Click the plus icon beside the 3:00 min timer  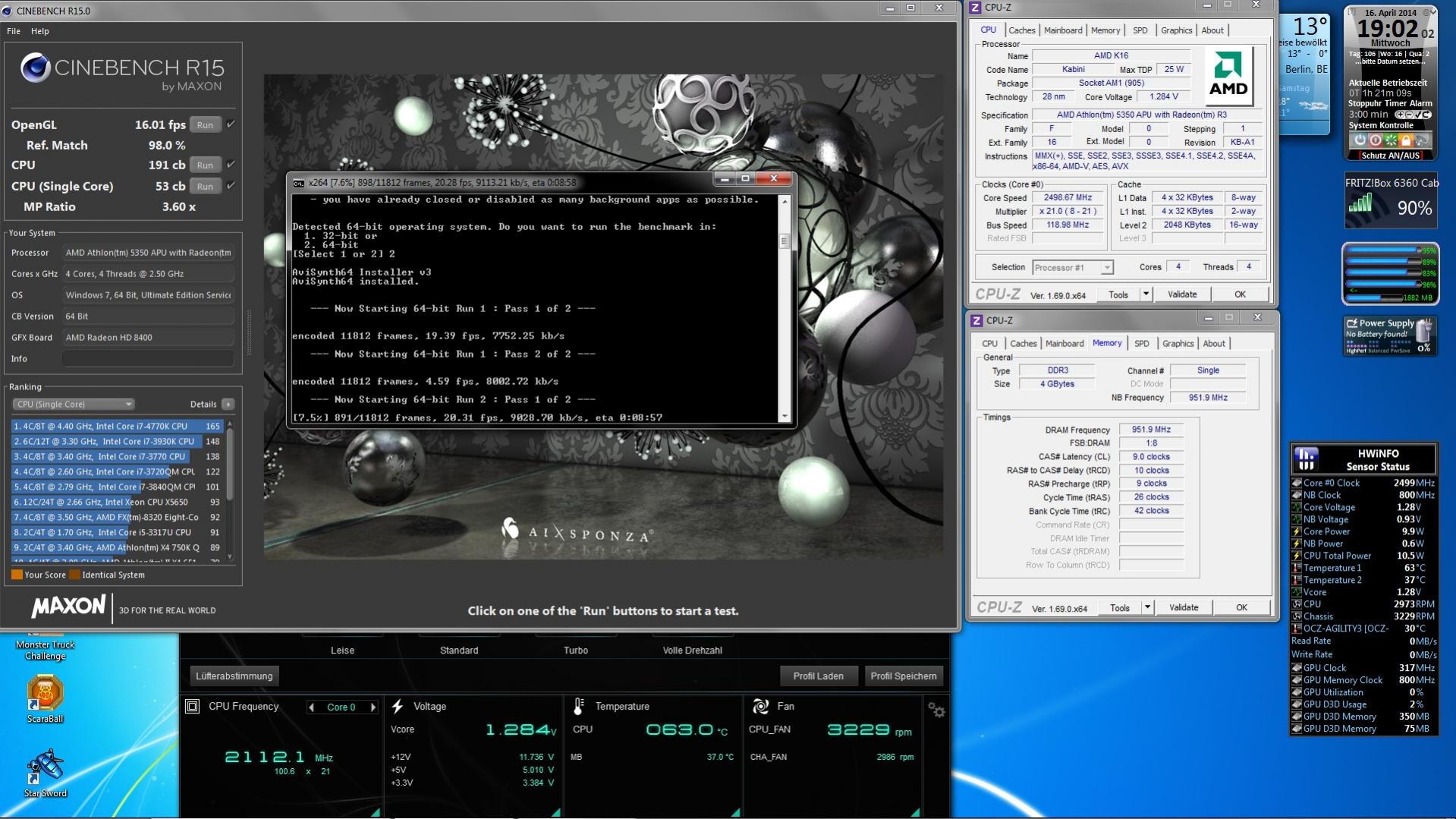[1400, 115]
